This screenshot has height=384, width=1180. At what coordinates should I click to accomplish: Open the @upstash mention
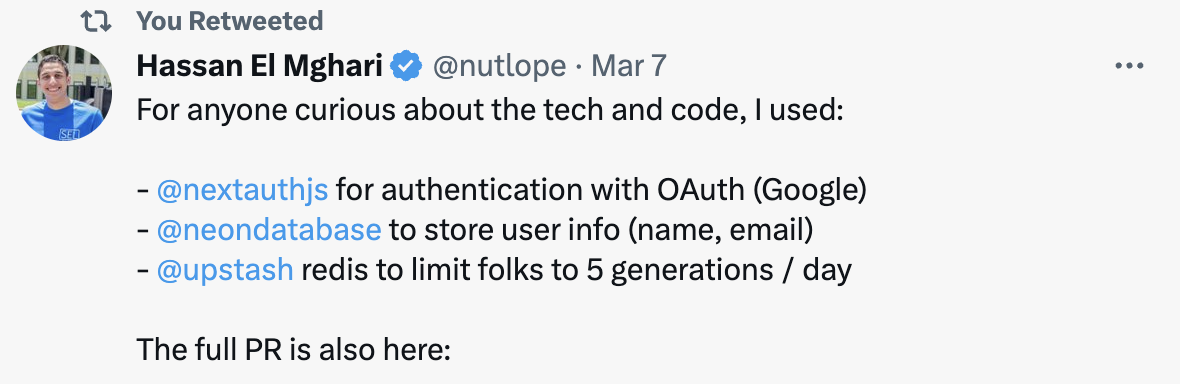click(225, 270)
